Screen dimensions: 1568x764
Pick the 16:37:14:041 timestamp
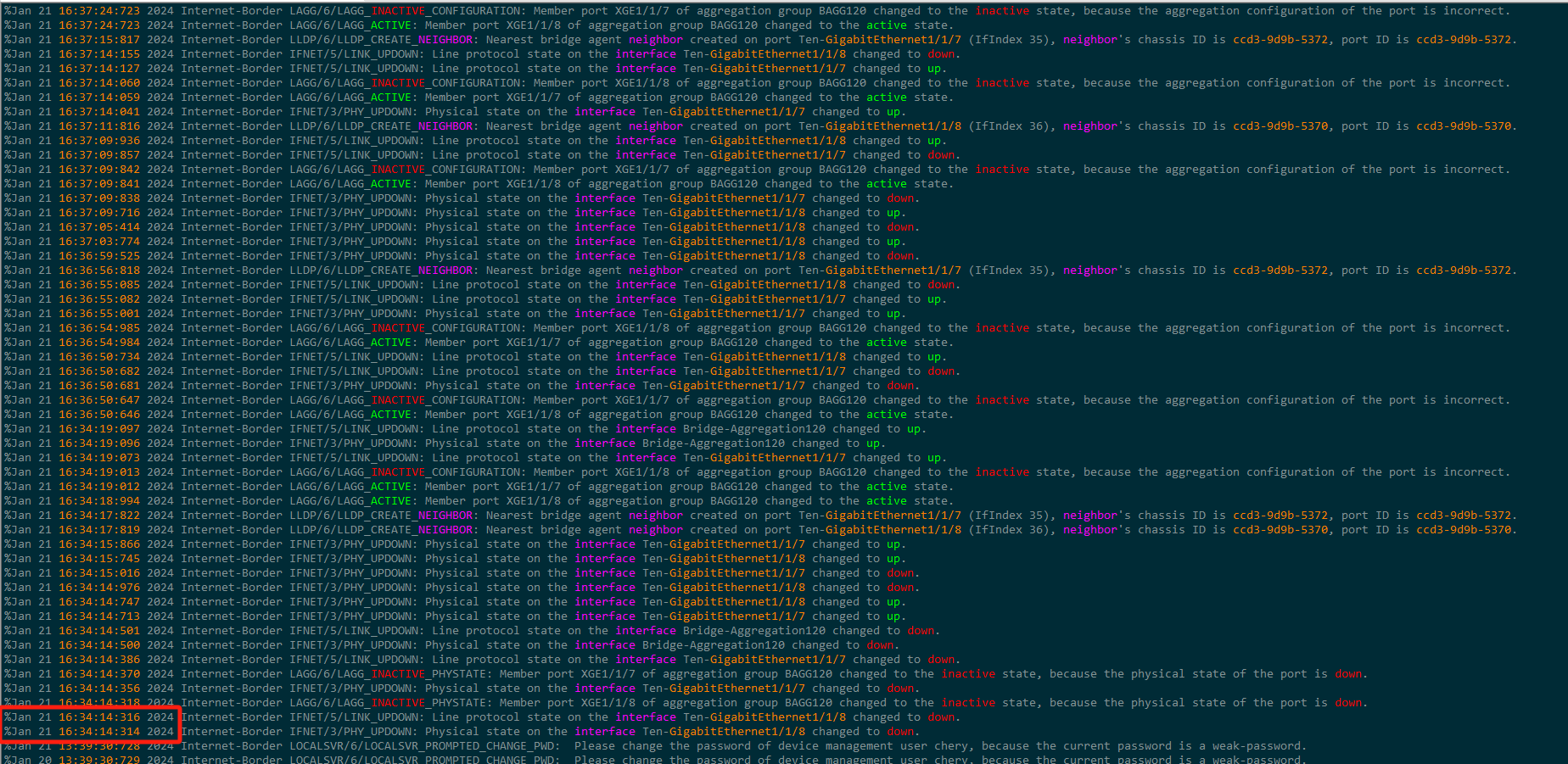click(x=99, y=112)
